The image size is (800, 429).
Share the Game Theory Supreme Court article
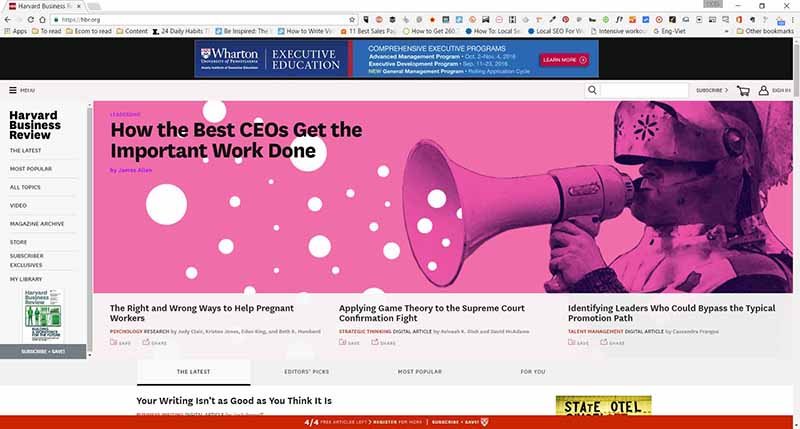[384, 343]
